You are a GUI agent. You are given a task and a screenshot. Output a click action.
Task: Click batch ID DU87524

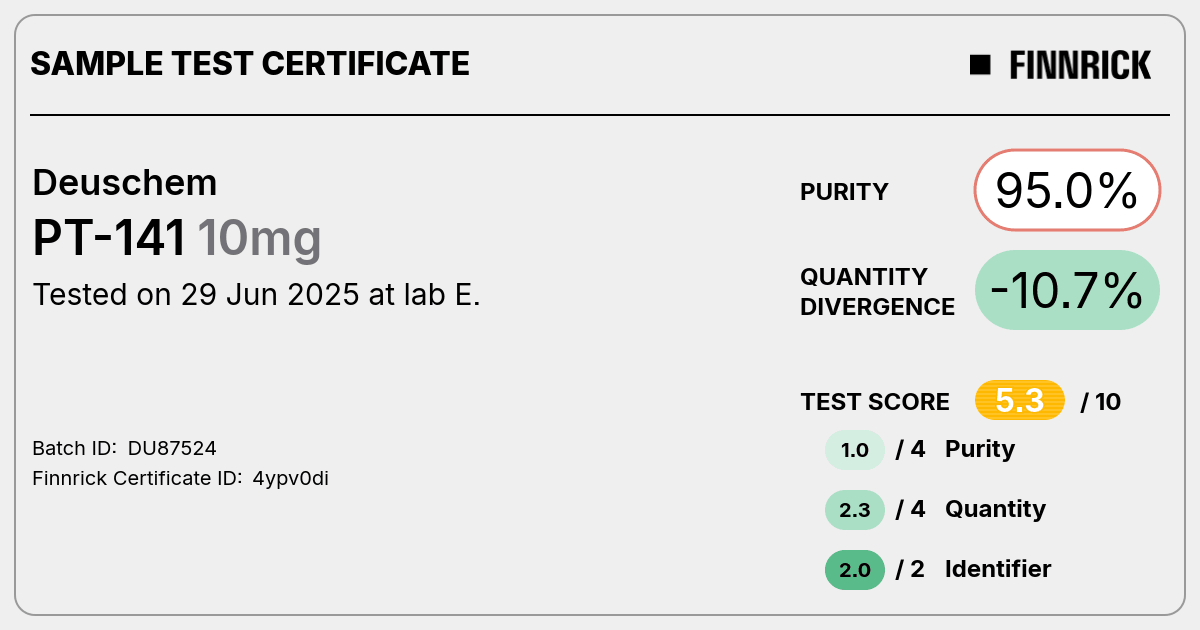coord(172,448)
